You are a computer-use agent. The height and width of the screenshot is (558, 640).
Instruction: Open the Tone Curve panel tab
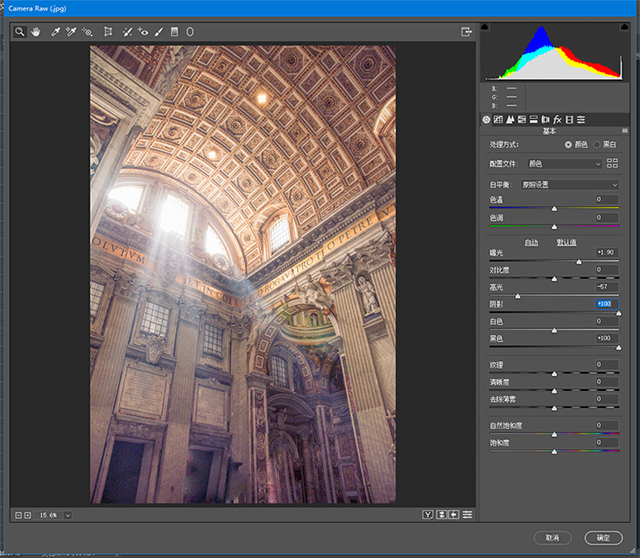coord(498,120)
